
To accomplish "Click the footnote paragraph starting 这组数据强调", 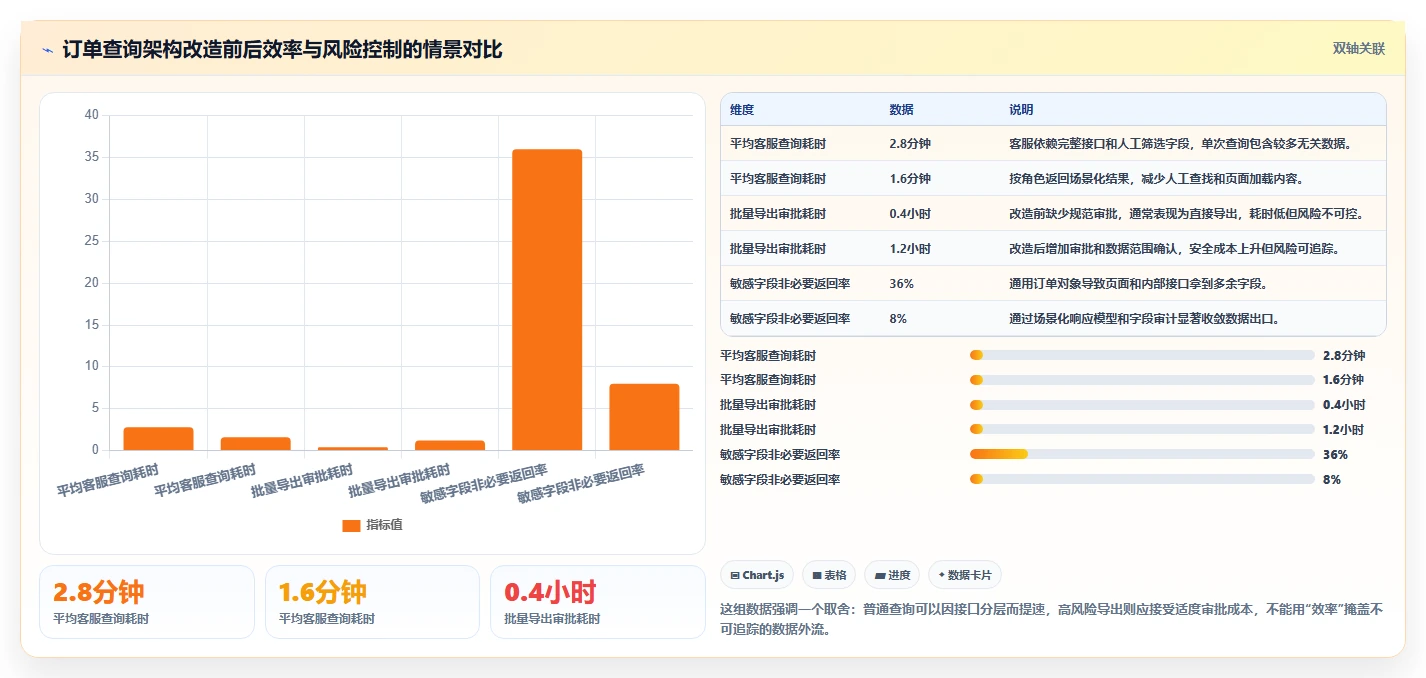I will [1051, 619].
